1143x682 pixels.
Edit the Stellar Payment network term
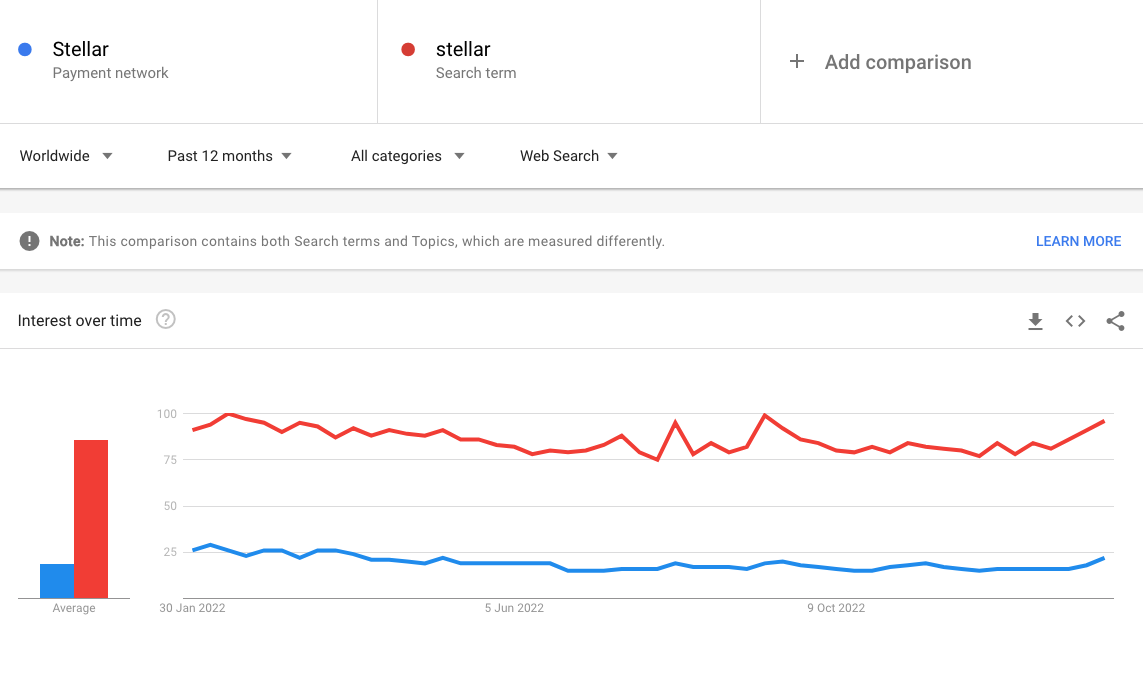[x=188, y=61]
